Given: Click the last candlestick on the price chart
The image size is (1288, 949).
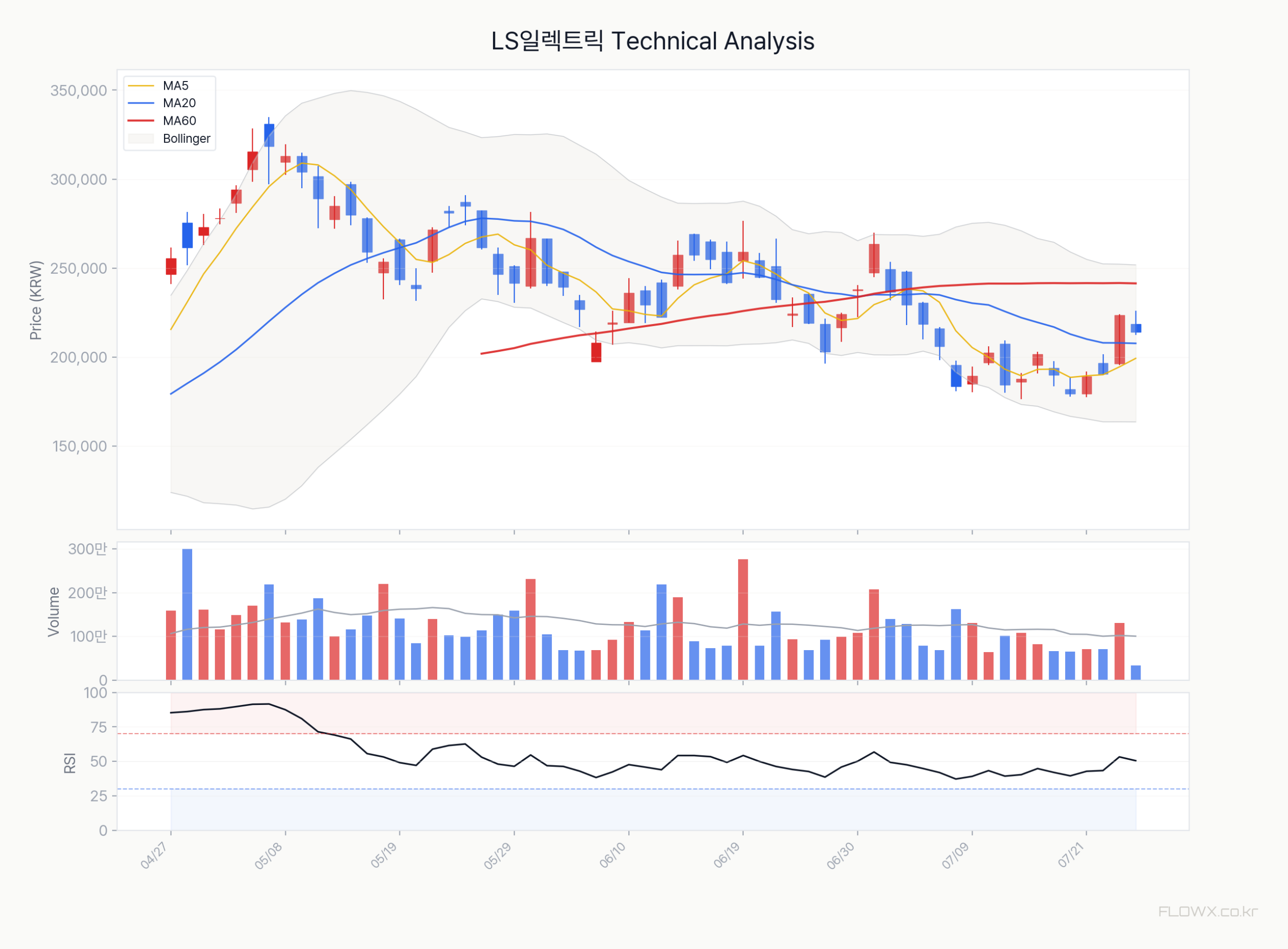Looking at the screenshot, I should [x=1136, y=328].
